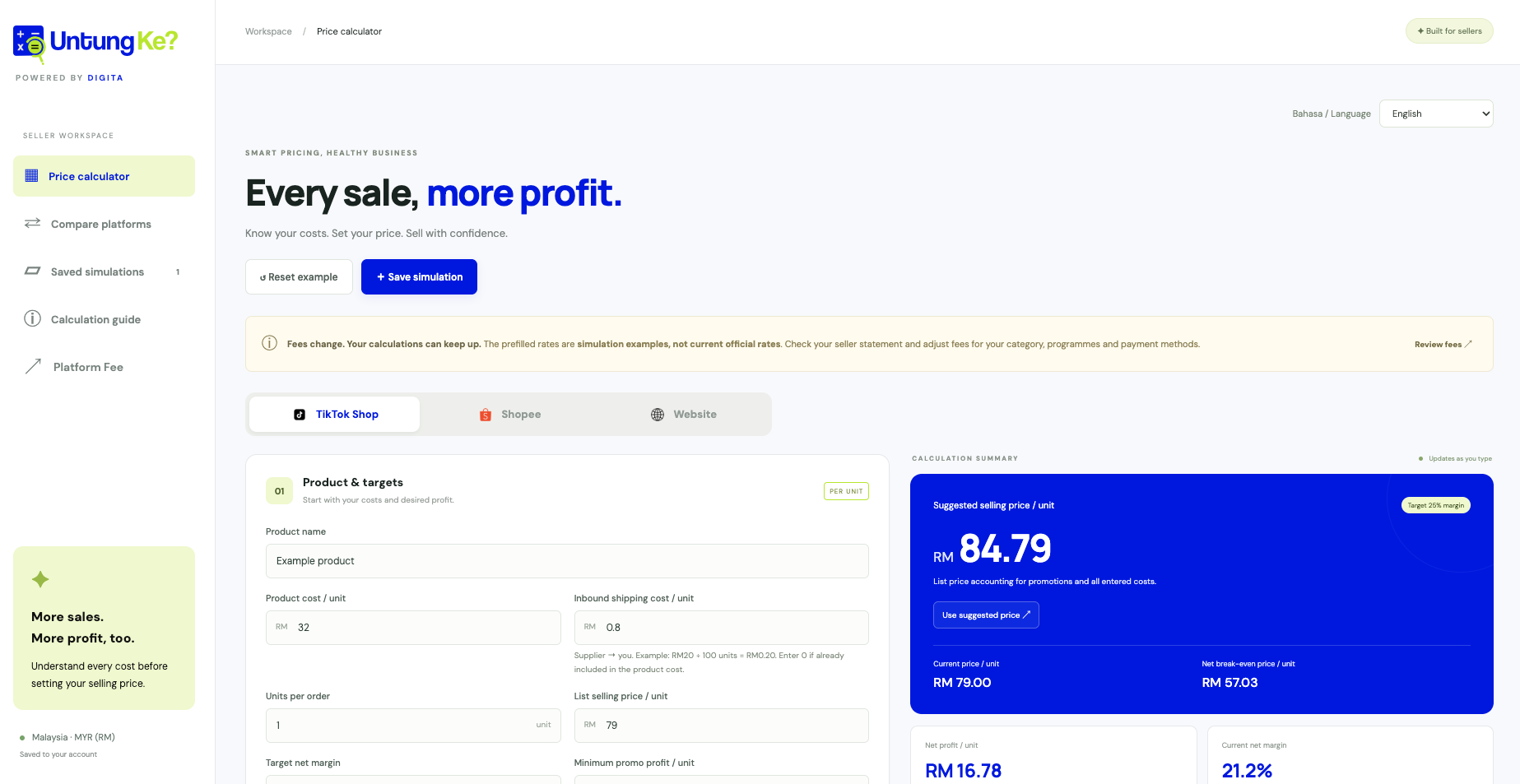
Task: Click the Website globe icon
Action: click(x=658, y=415)
